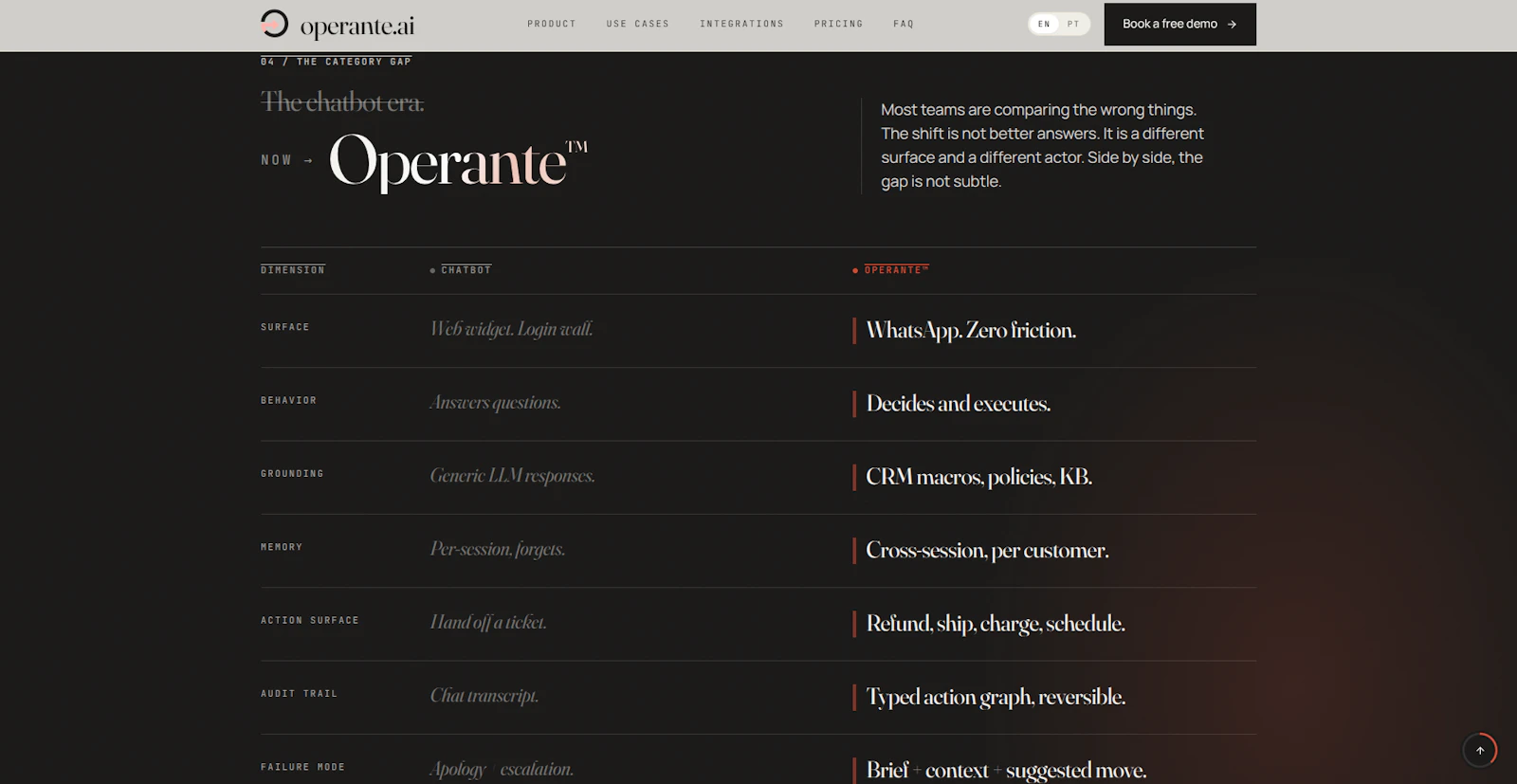1517x784 pixels.
Task: Click the large Operante™ heading
Action: tap(459, 161)
